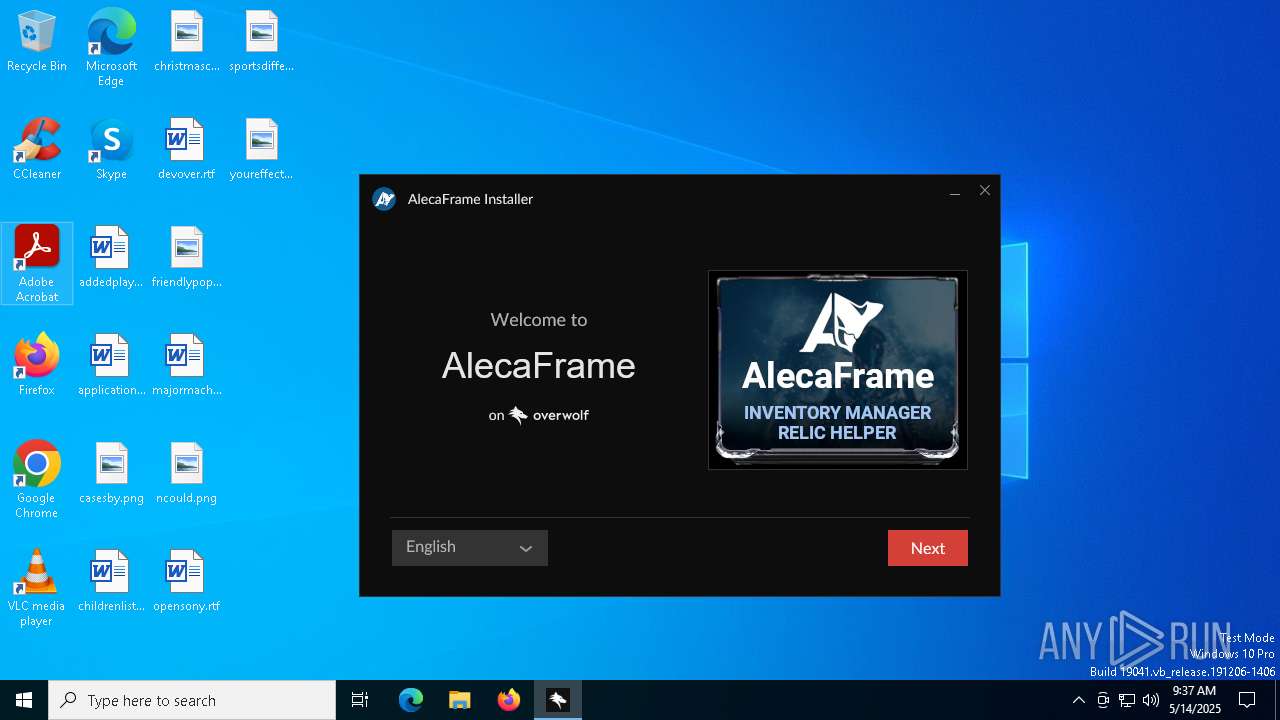Click the Next button in installer
This screenshot has height=720, width=1280.
point(927,548)
